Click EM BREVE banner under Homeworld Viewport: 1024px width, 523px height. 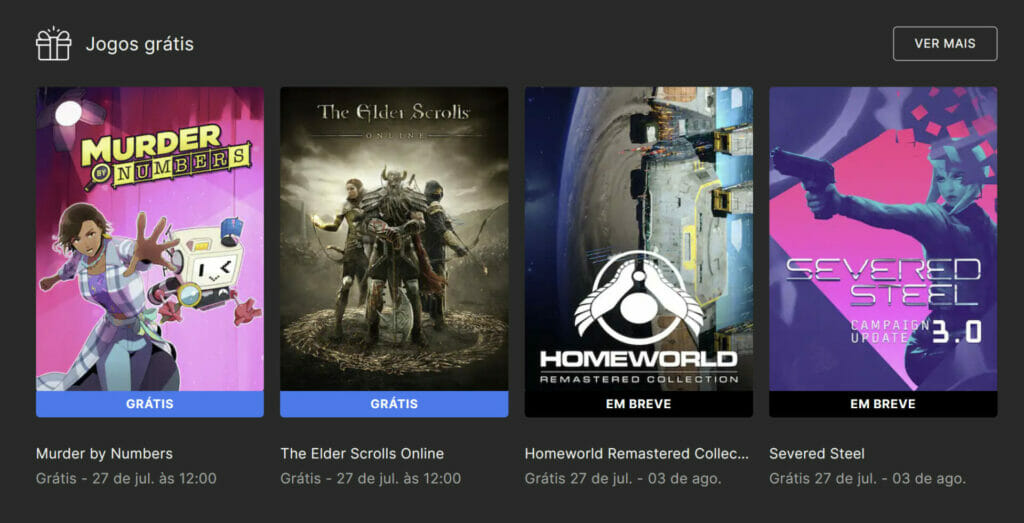tap(639, 404)
